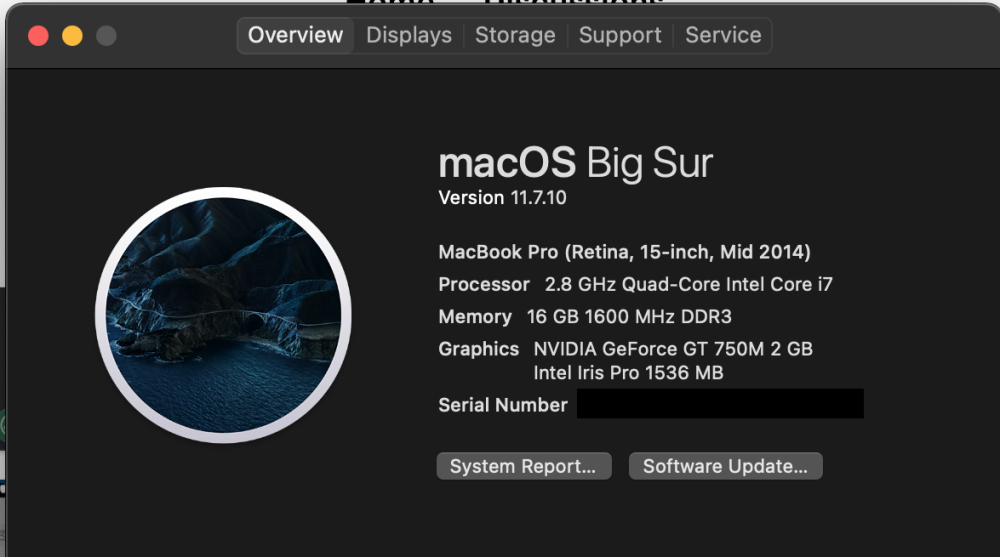The height and width of the screenshot is (557, 1000).
Task: Click the 2.8 GHz Quad-Core Intel Core i7 value
Action: tap(688, 284)
